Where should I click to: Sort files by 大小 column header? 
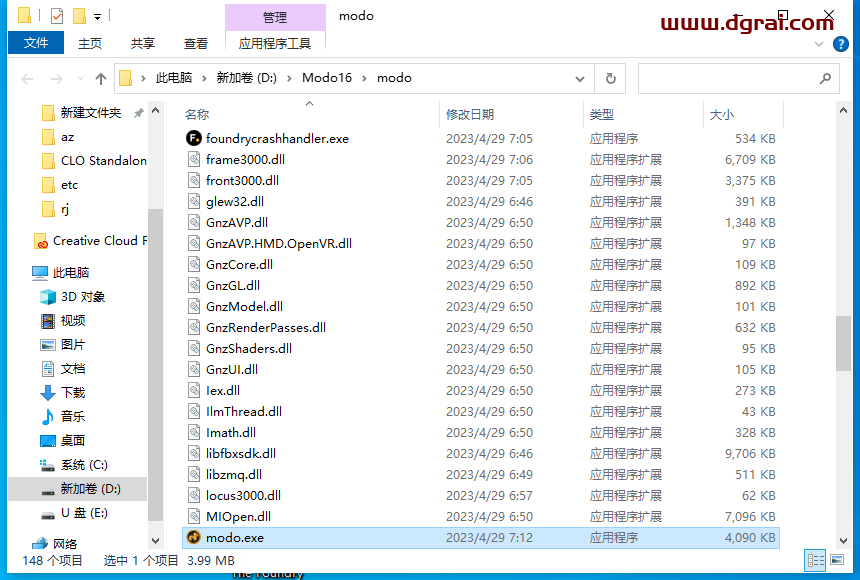[743, 115]
